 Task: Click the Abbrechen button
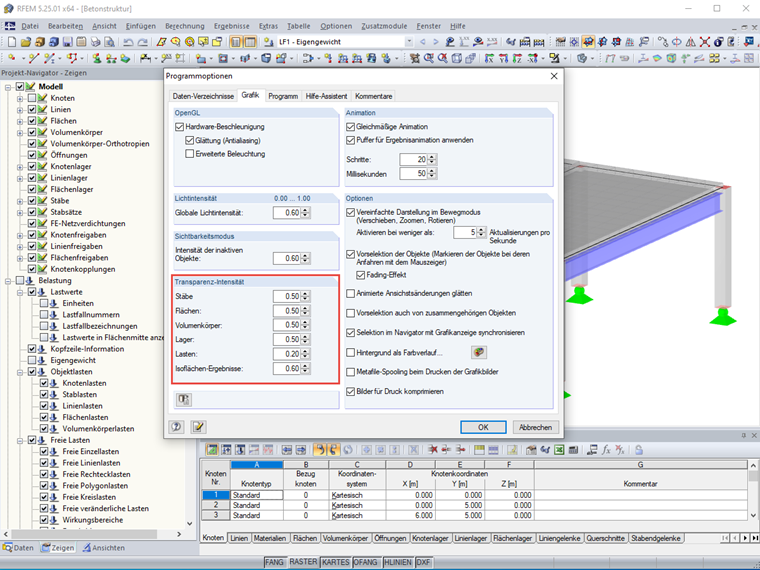pyautogui.click(x=536, y=427)
